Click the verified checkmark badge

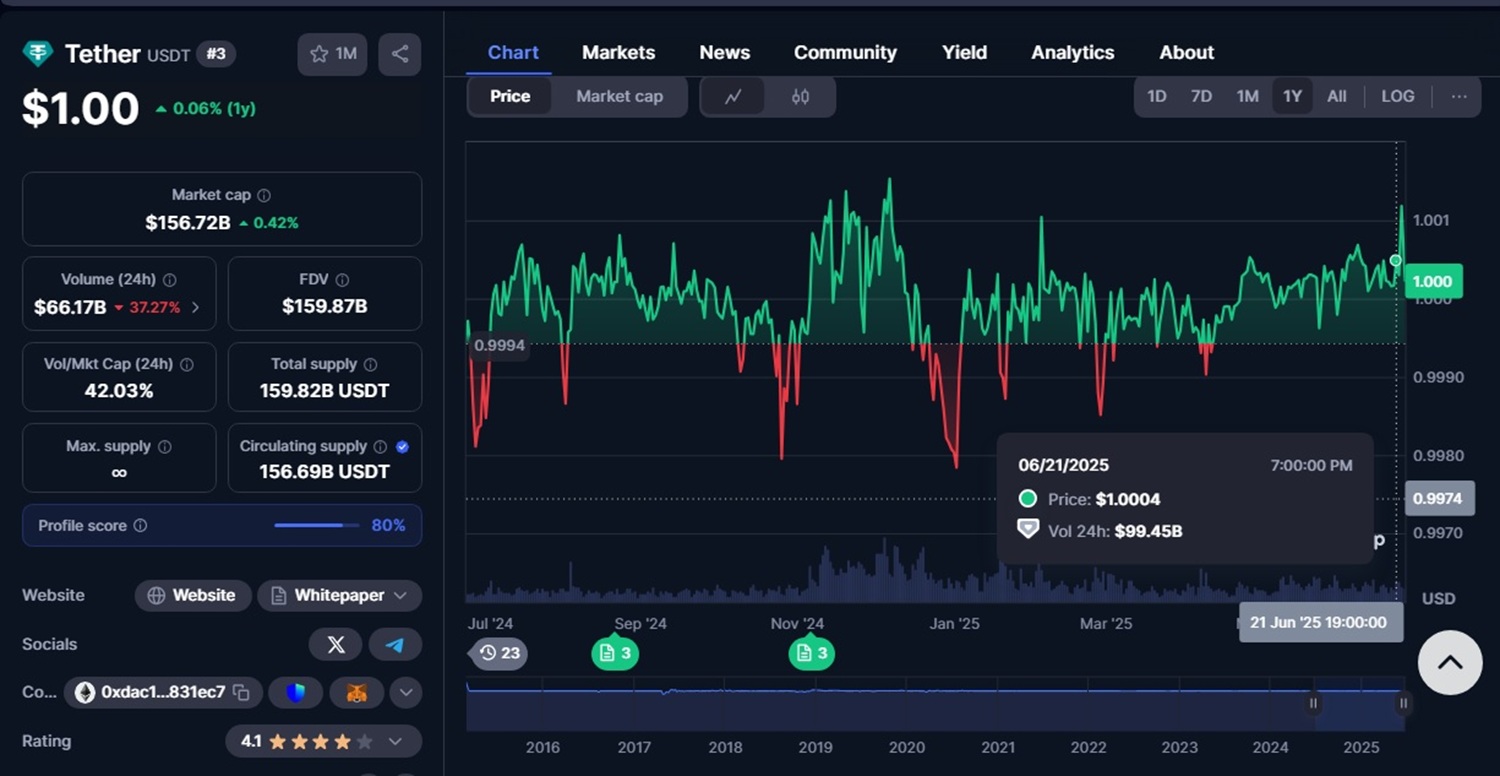pyautogui.click(x=402, y=447)
